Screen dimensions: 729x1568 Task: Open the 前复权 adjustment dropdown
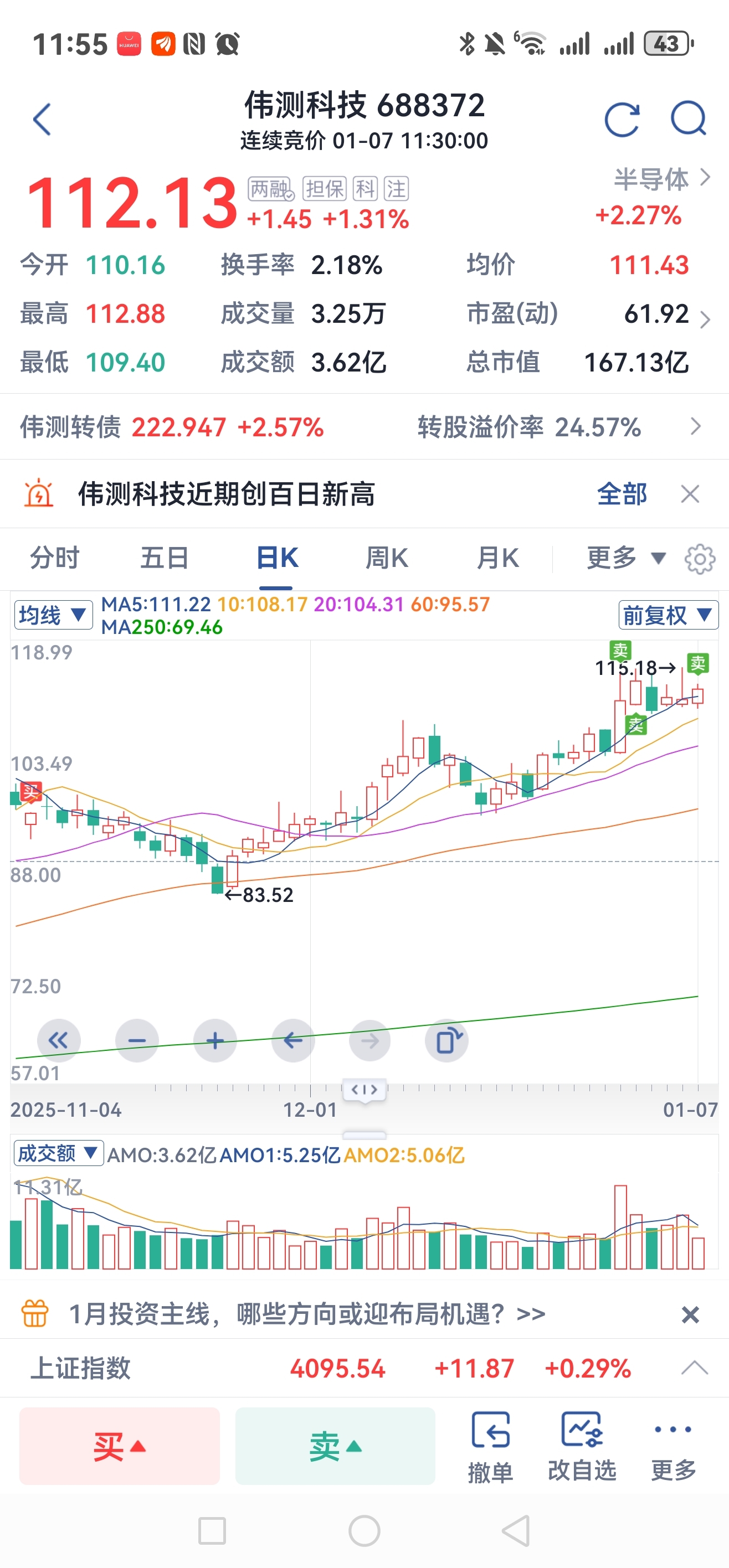[668, 615]
